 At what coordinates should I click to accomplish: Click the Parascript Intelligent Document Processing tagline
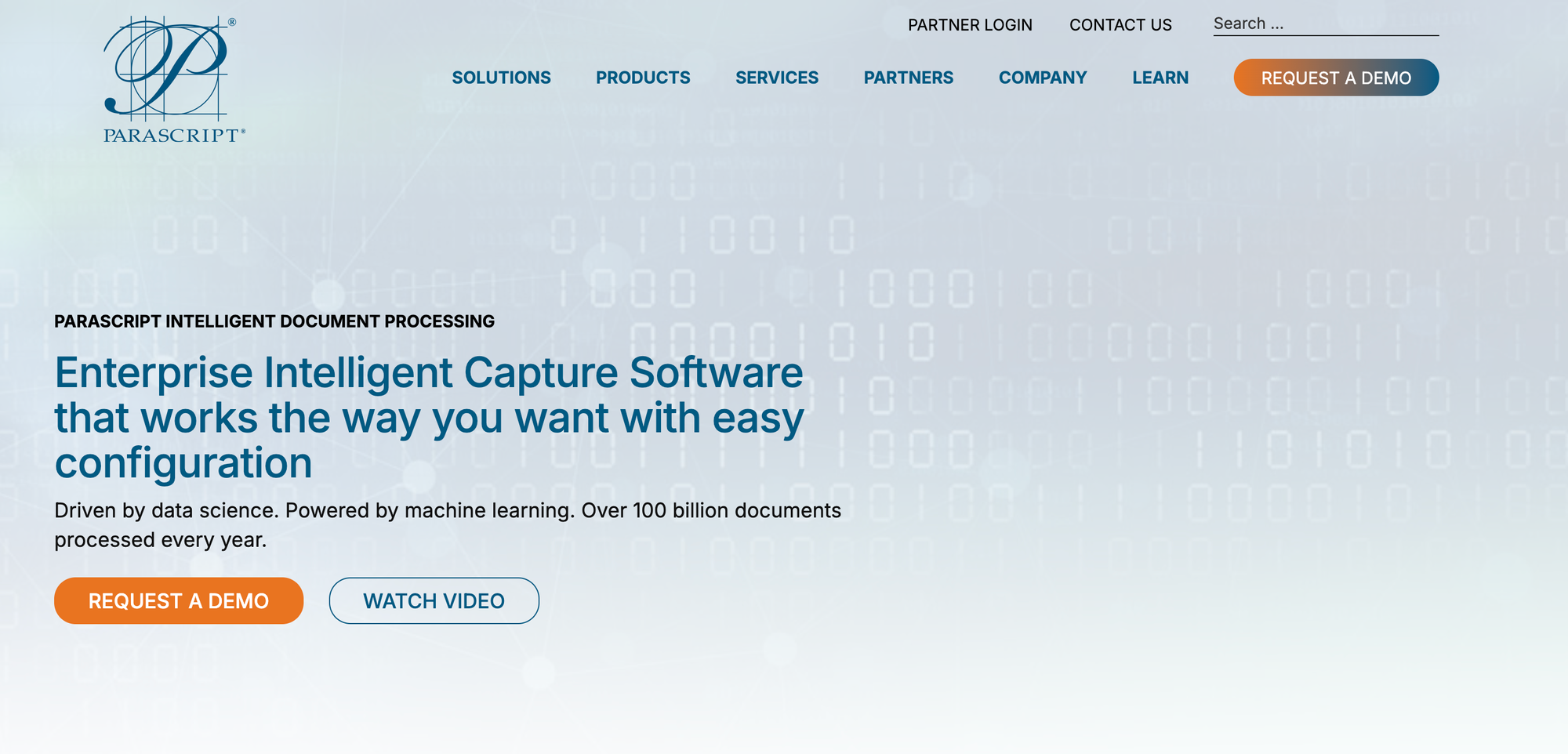(x=274, y=321)
